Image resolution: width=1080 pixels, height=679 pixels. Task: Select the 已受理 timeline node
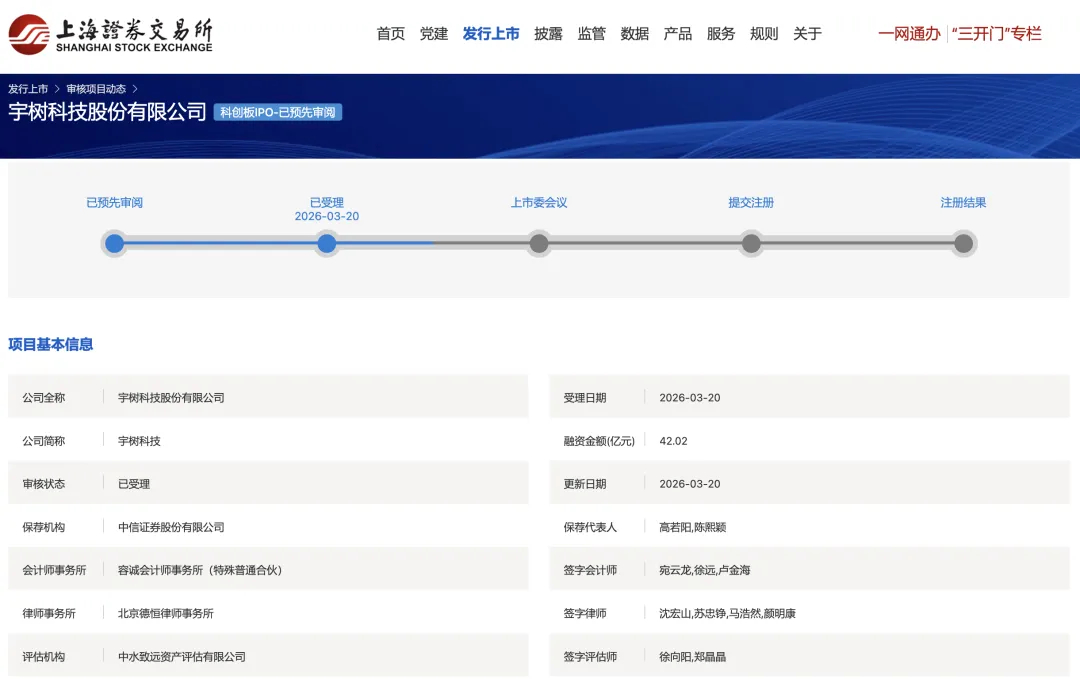point(327,243)
